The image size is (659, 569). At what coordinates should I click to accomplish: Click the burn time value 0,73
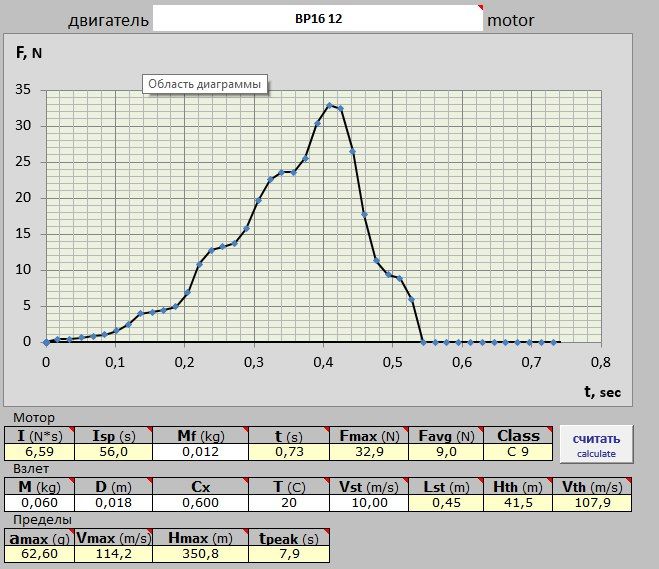[x=289, y=452]
